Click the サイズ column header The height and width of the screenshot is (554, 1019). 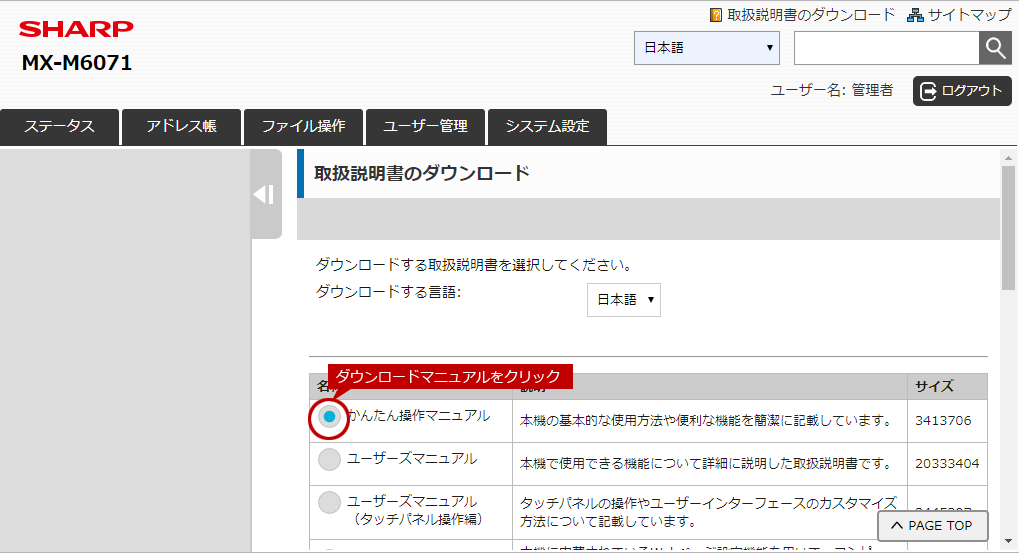pyautogui.click(x=948, y=386)
